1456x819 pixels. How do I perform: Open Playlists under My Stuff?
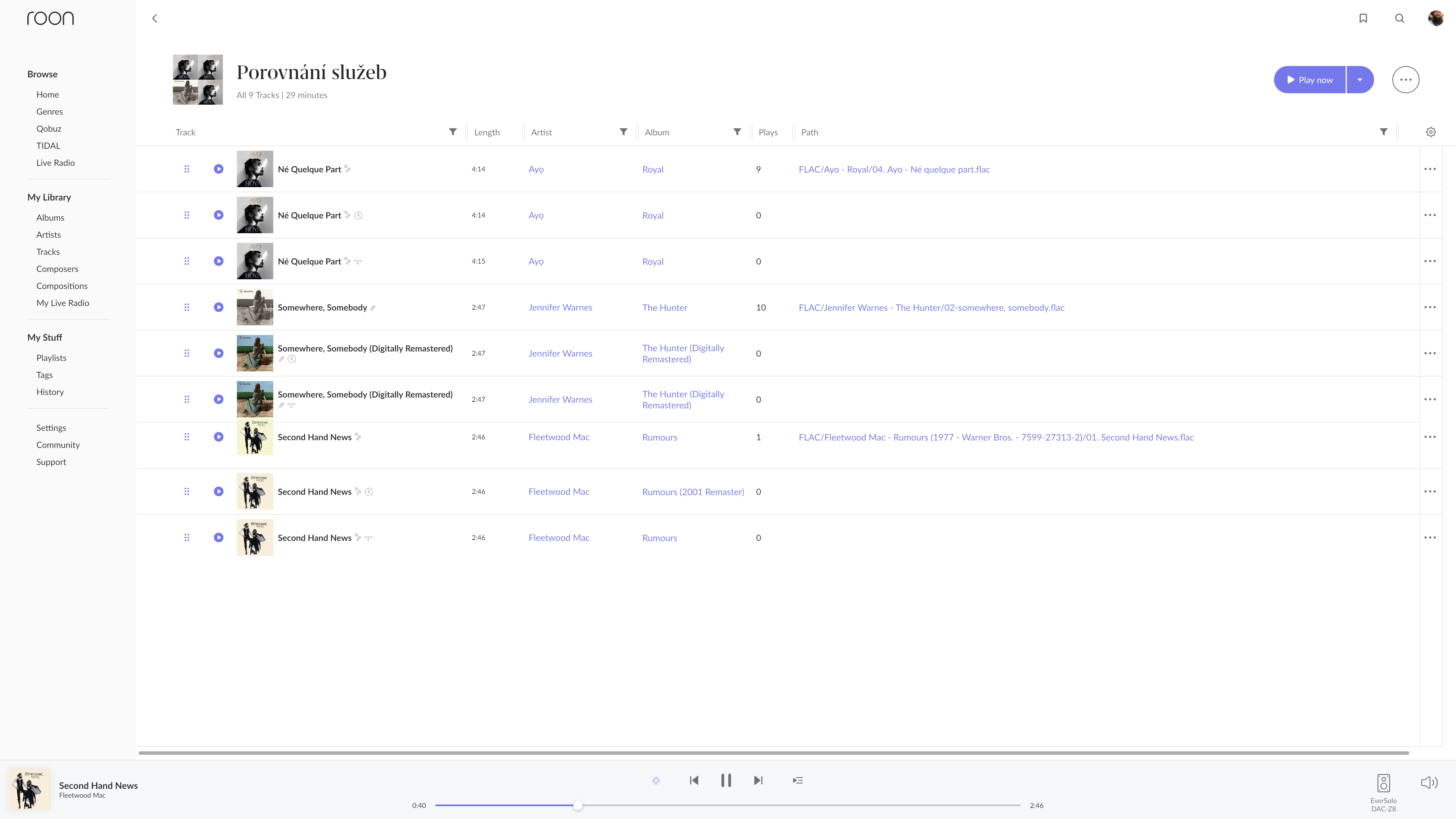pos(51,358)
